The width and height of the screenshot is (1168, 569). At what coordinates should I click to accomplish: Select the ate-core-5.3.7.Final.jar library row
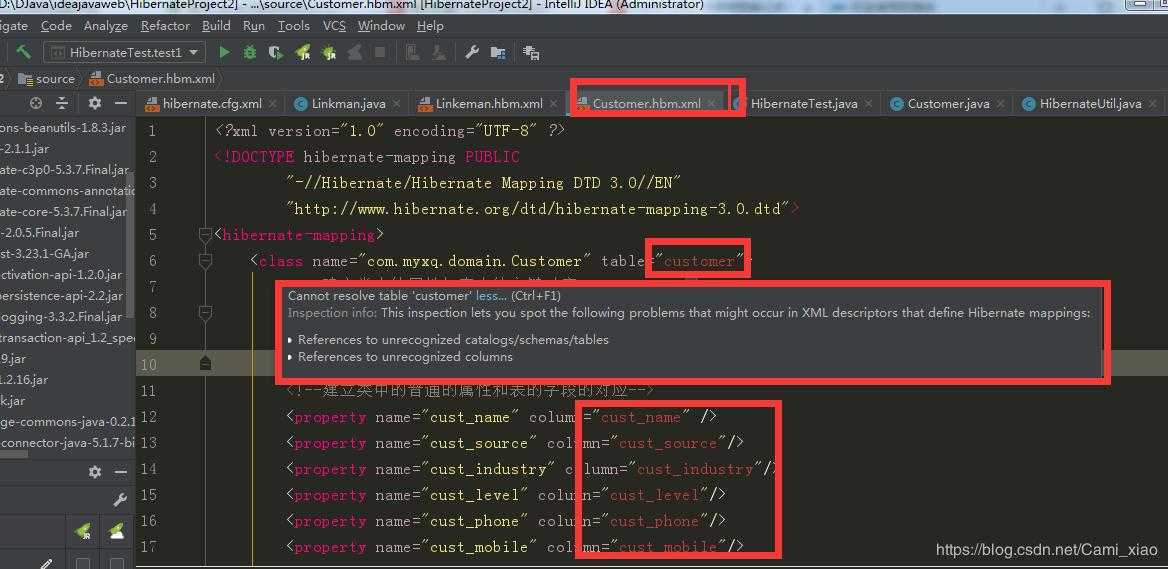click(x=64, y=212)
